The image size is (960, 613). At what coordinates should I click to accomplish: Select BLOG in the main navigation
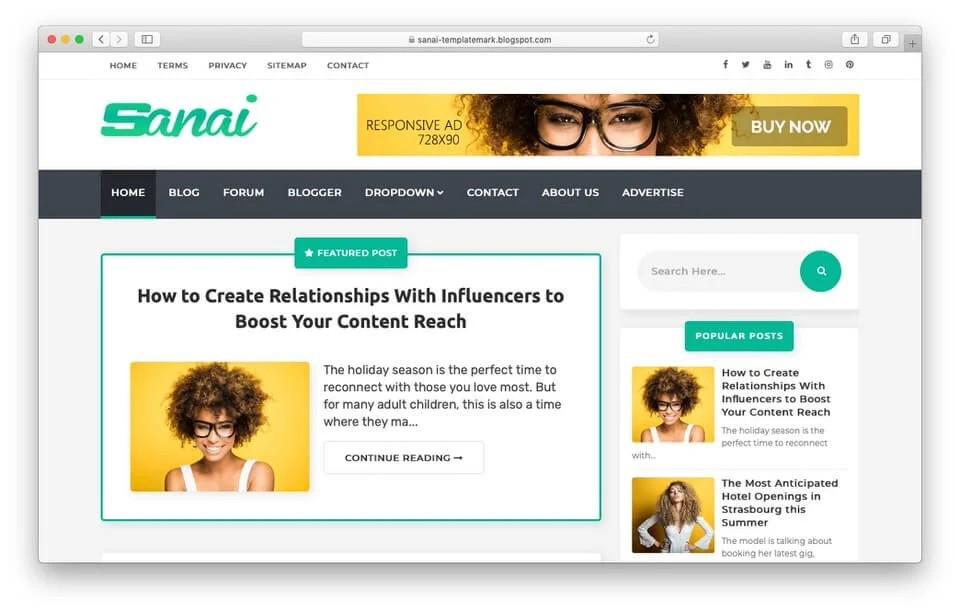pyautogui.click(x=184, y=192)
